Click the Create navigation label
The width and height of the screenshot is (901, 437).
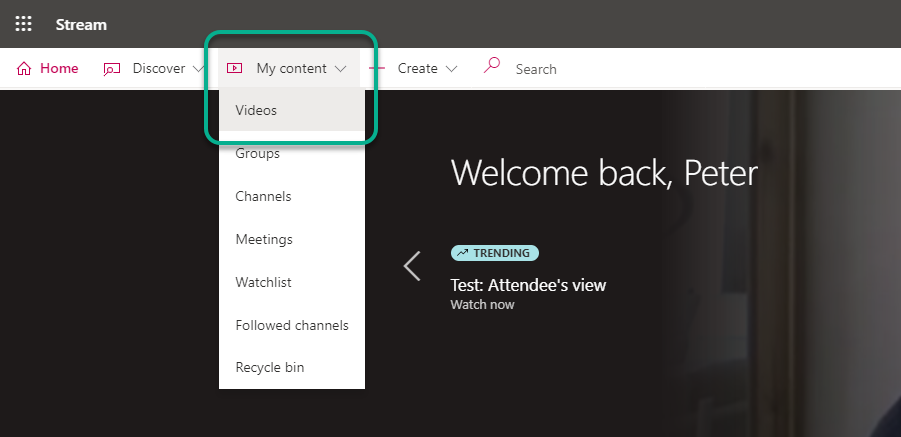(417, 68)
